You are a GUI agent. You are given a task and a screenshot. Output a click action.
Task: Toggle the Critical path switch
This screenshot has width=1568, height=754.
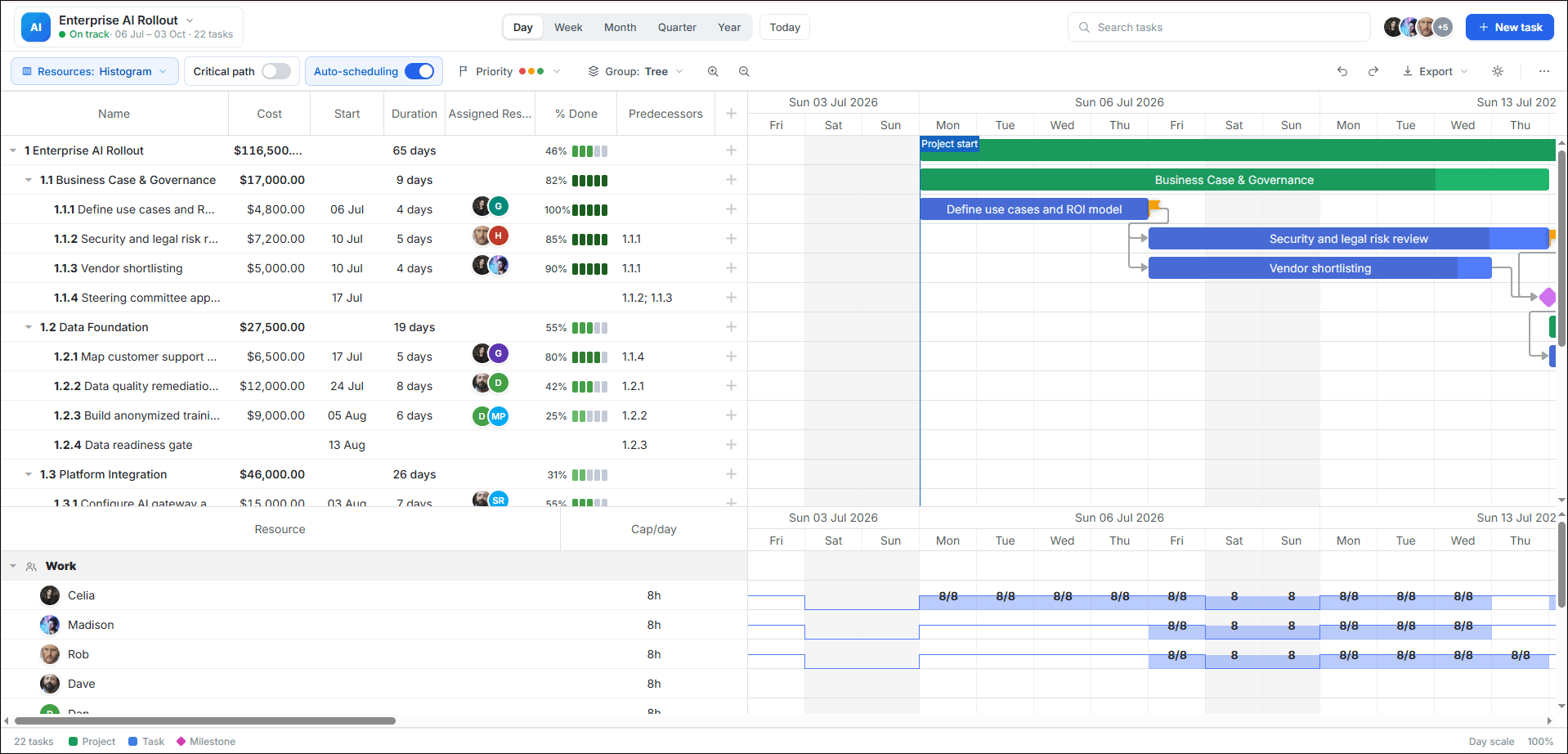point(276,71)
